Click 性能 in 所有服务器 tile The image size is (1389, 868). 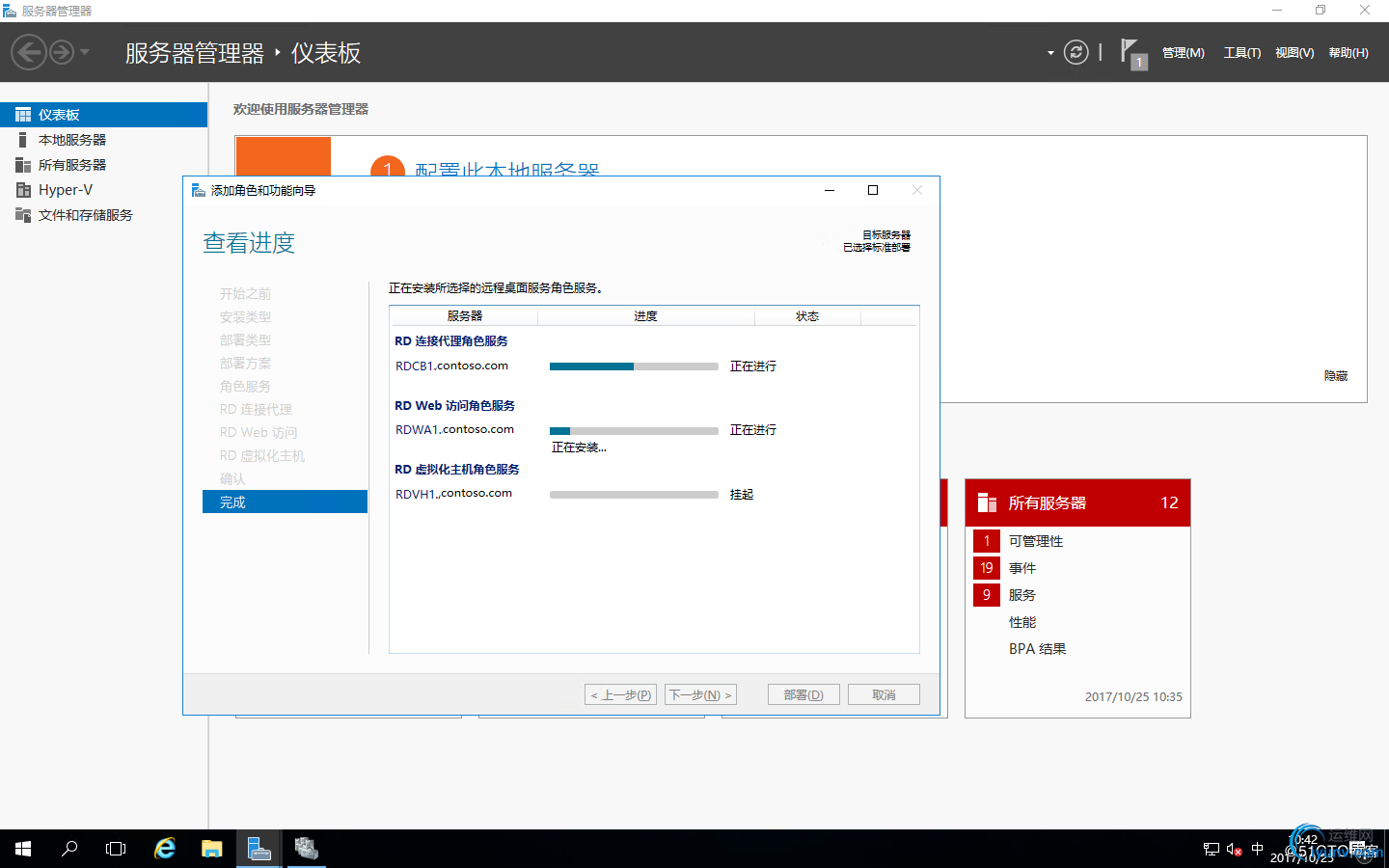click(1022, 622)
